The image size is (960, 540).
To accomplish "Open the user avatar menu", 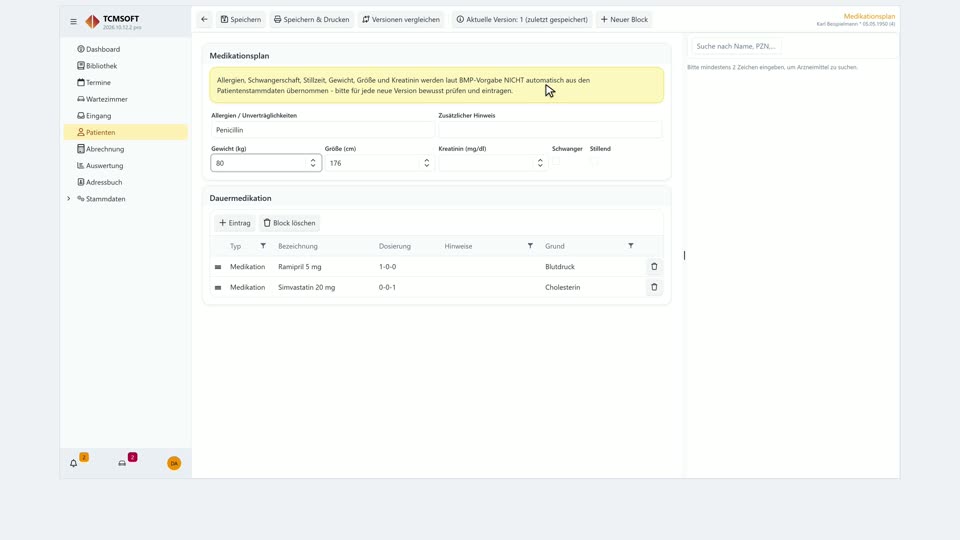I will point(174,463).
